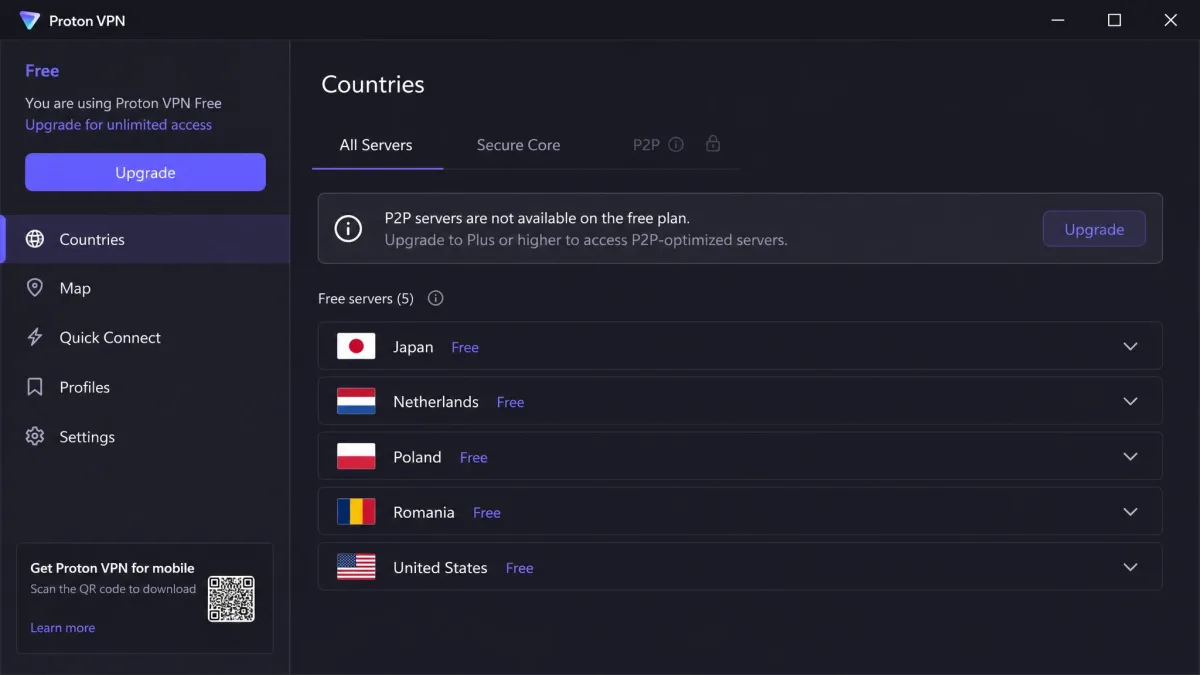Expand the Poland server list chevron
This screenshot has height=675, width=1200.
pyautogui.click(x=1130, y=457)
